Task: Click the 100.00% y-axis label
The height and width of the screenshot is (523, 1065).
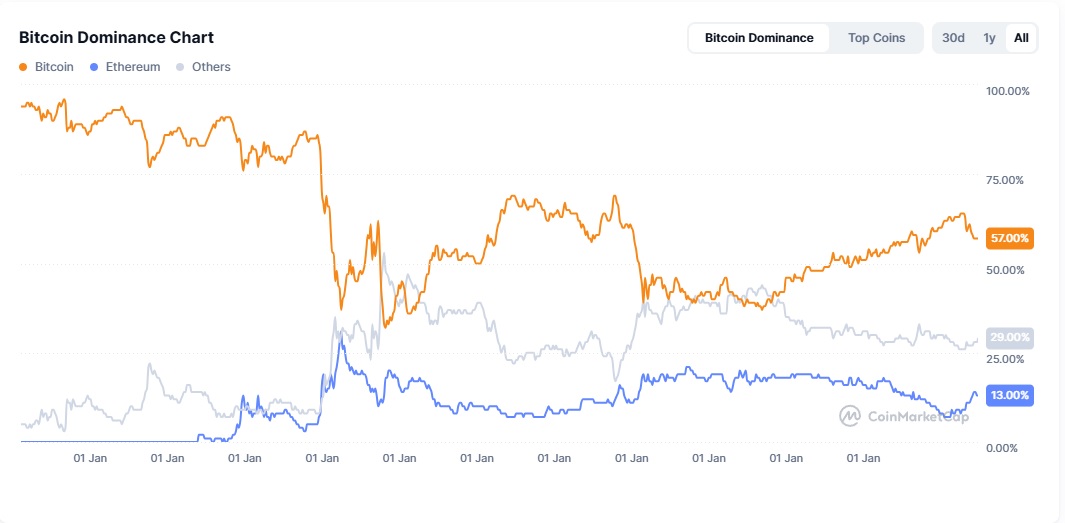Action: [1008, 91]
